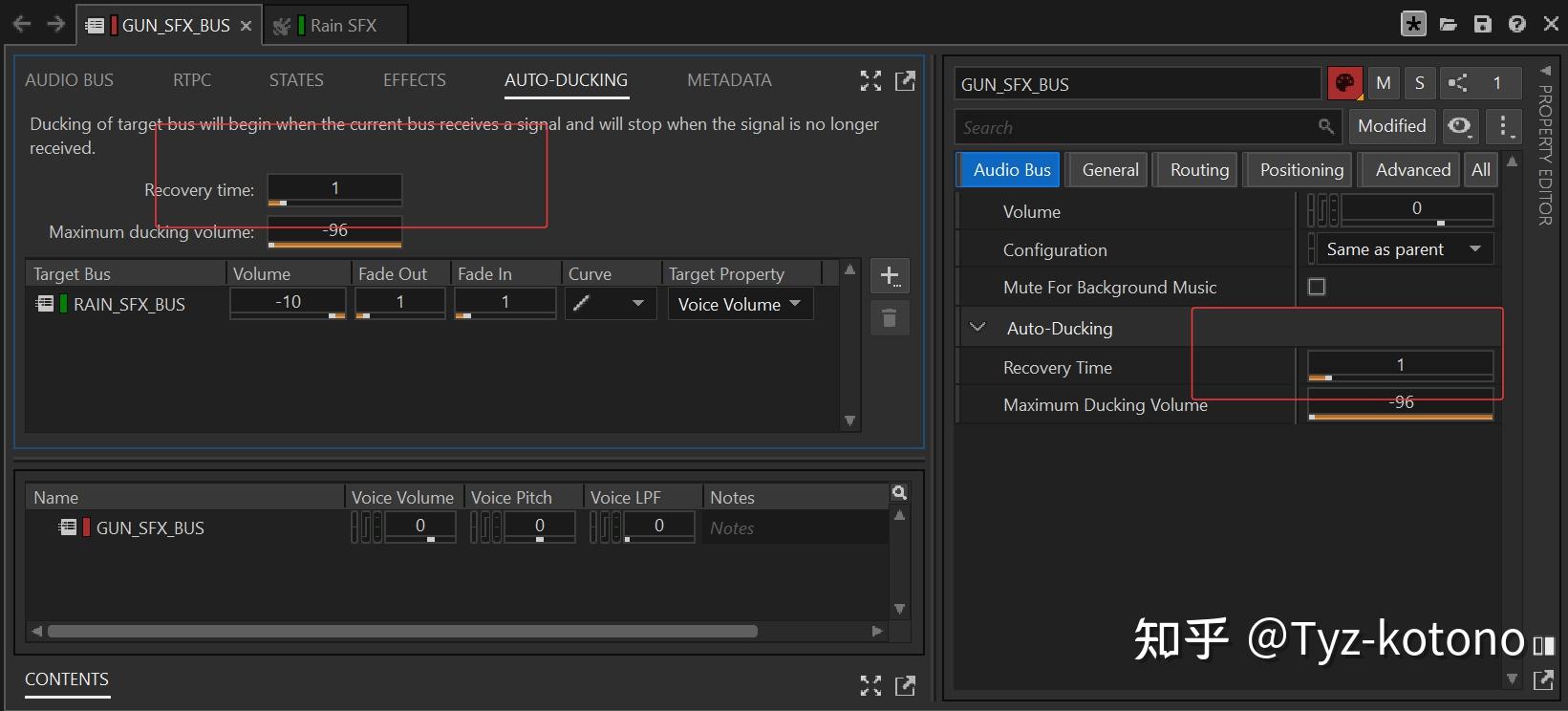1568x711 pixels.
Task: Click the Modified filter button
Action: coord(1390,126)
